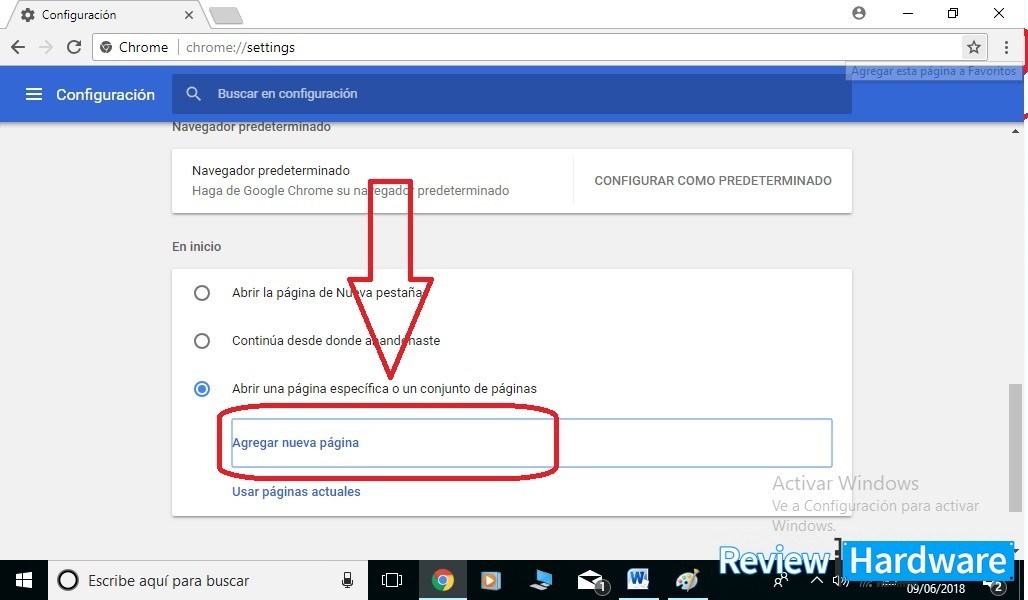The image size is (1028, 600).
Task: Focus the Buscar en configuración search field
Action: (x=511, y=94)
